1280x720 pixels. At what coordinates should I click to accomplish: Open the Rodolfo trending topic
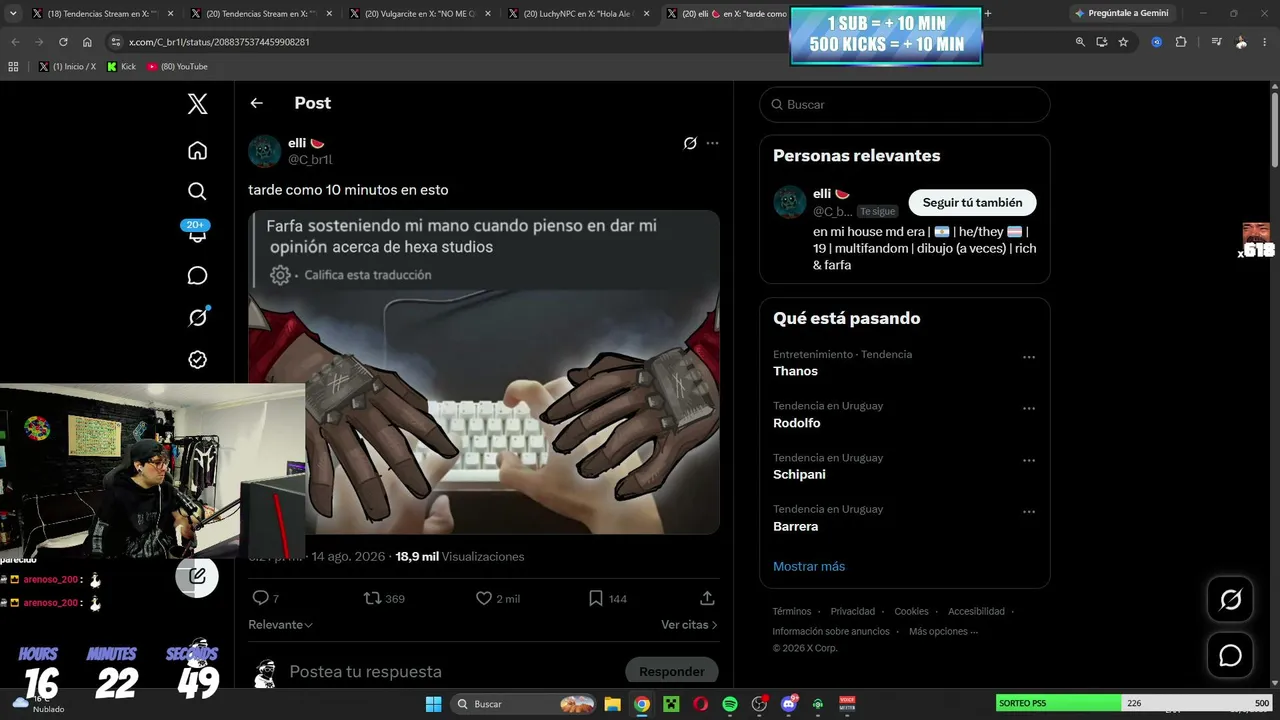(797, 423)
